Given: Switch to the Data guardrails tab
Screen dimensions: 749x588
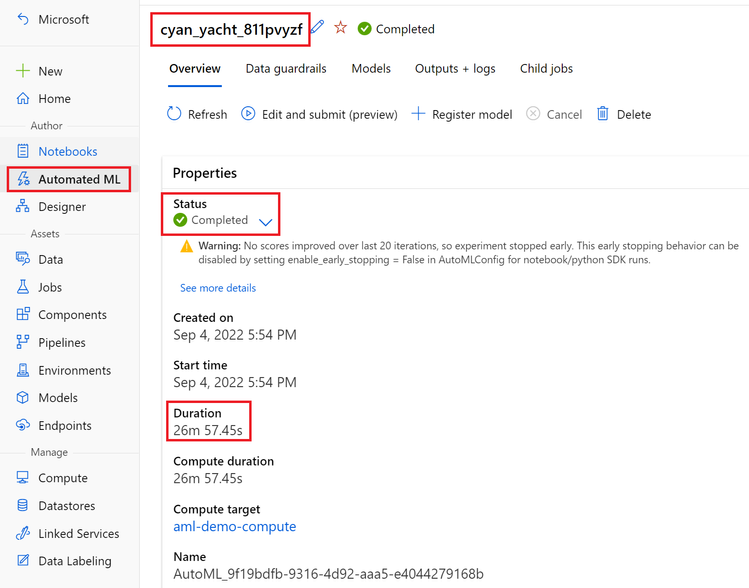Looking at the screenshot, I should coord(286,69).
